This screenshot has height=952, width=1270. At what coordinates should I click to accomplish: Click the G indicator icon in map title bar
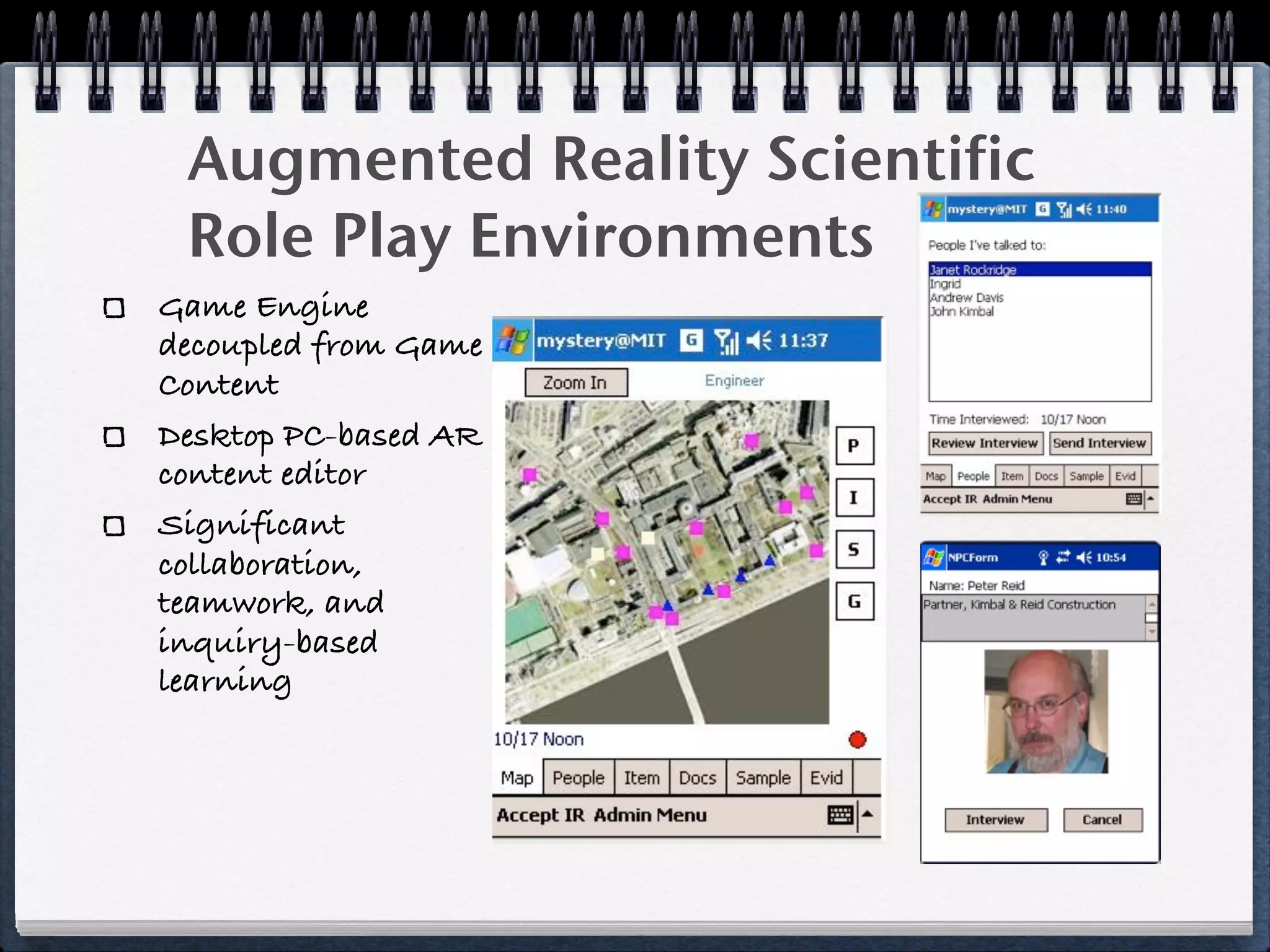691,340
